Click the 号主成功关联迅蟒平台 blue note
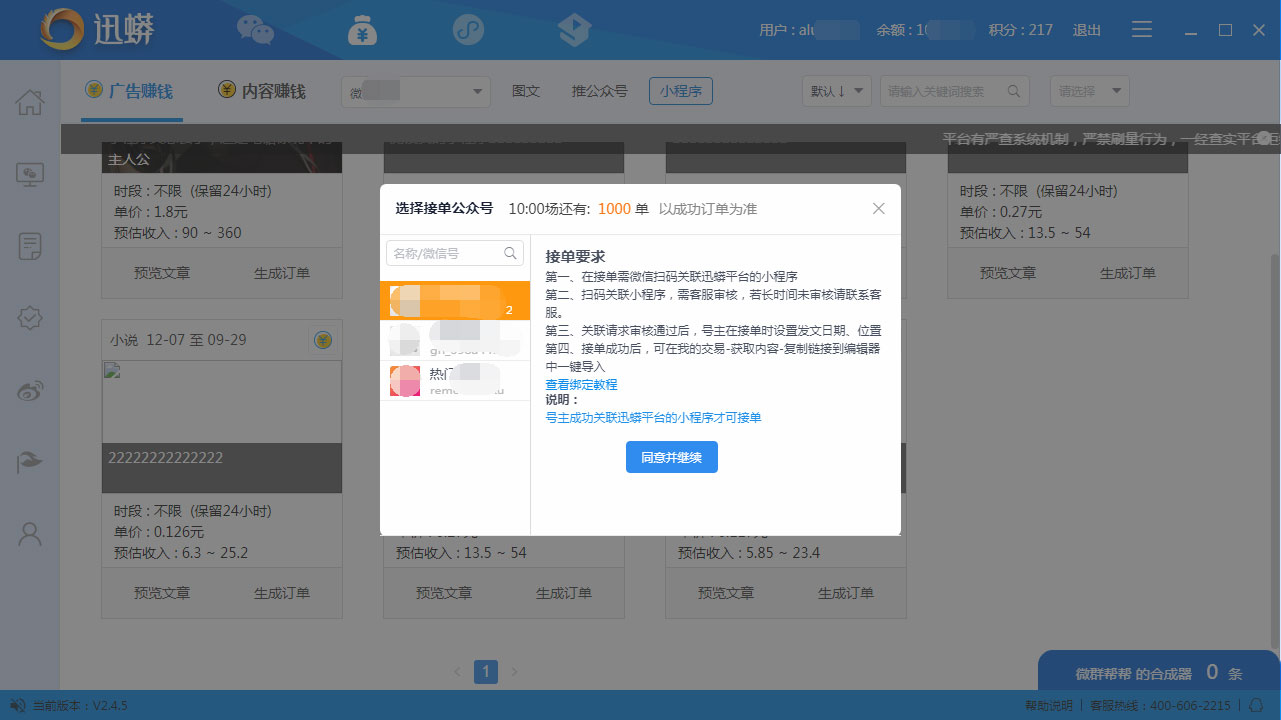 653,417
